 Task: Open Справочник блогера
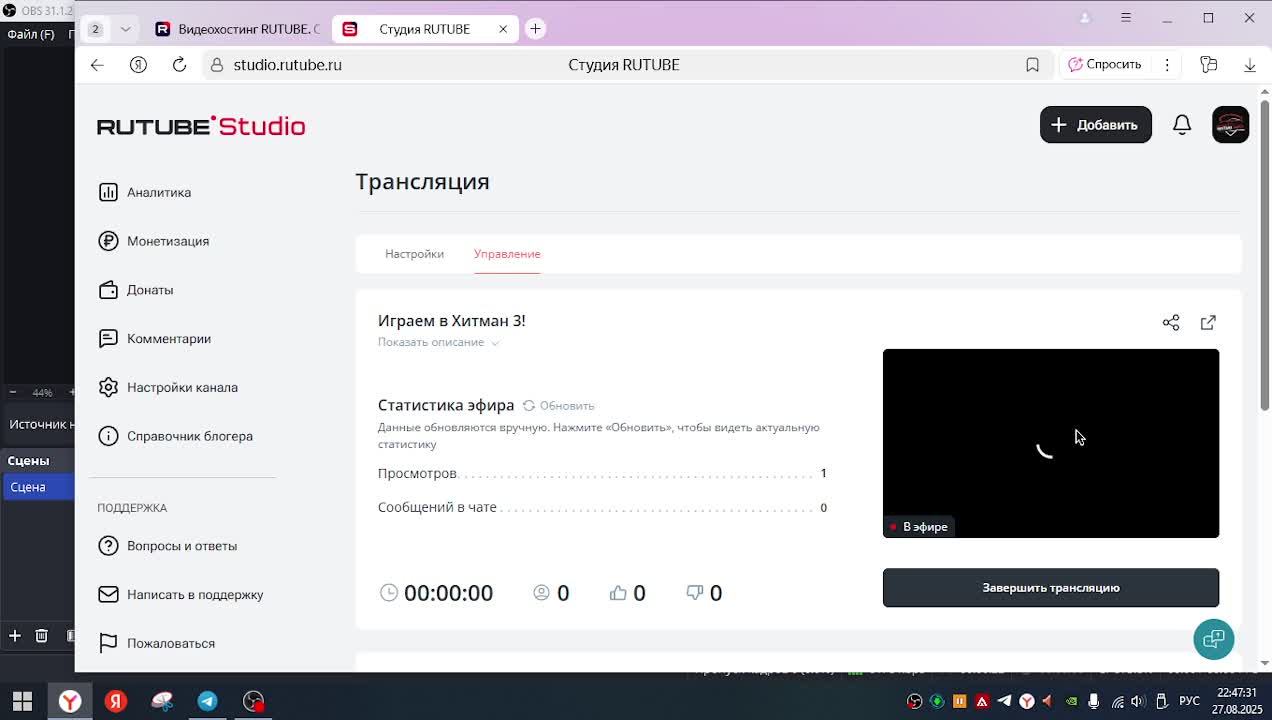(x=175, y=436)
